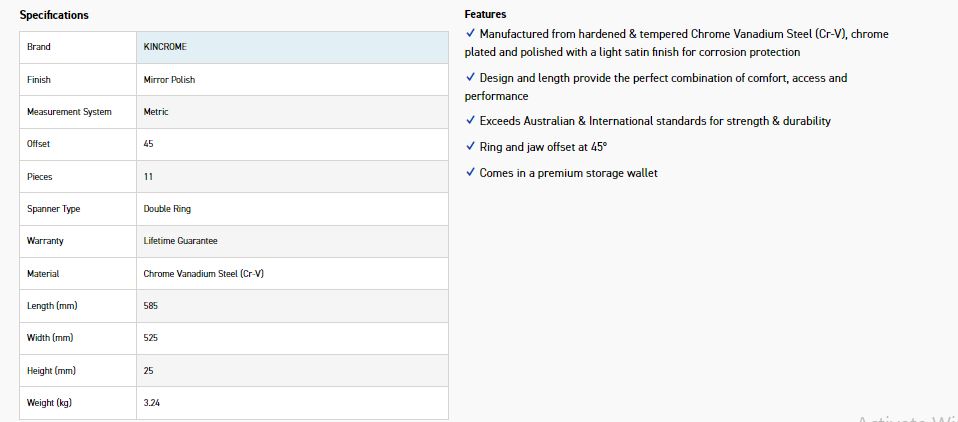The width and height of the screenshot is (958, 422).
Task: Click the Height (mm) row label
Action: (51, 371)
